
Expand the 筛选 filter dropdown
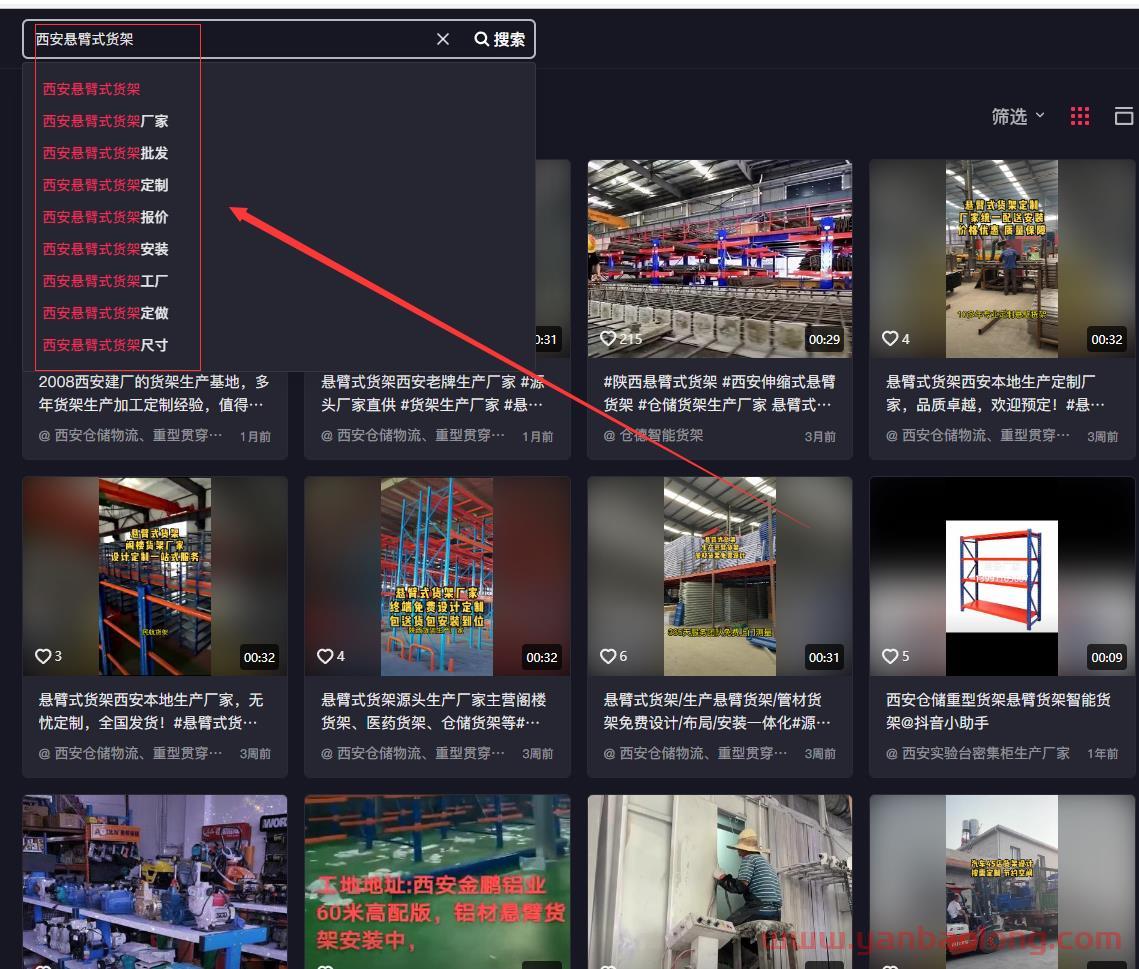[x=1018, y=117]
